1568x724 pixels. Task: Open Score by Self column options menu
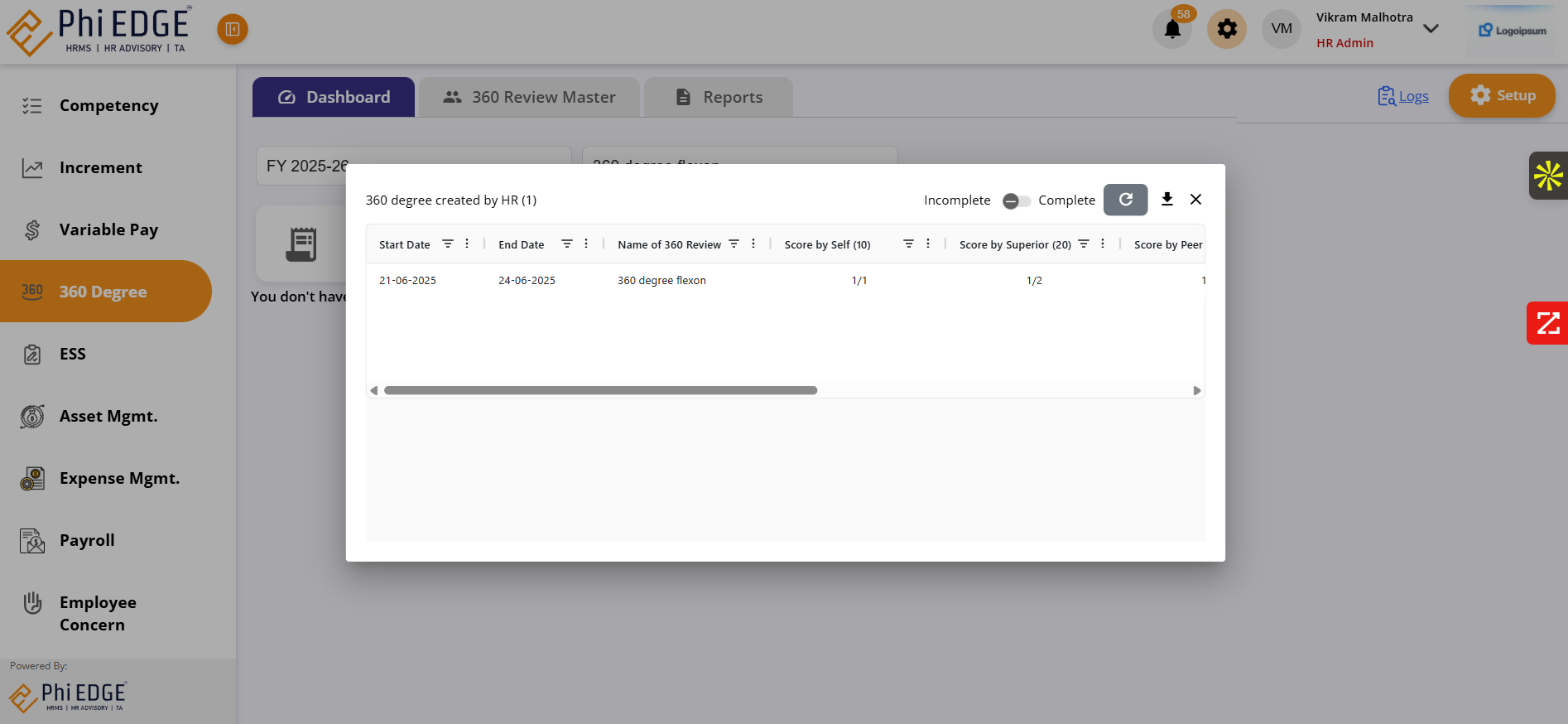pyautogui.click(x=928, y=244)
